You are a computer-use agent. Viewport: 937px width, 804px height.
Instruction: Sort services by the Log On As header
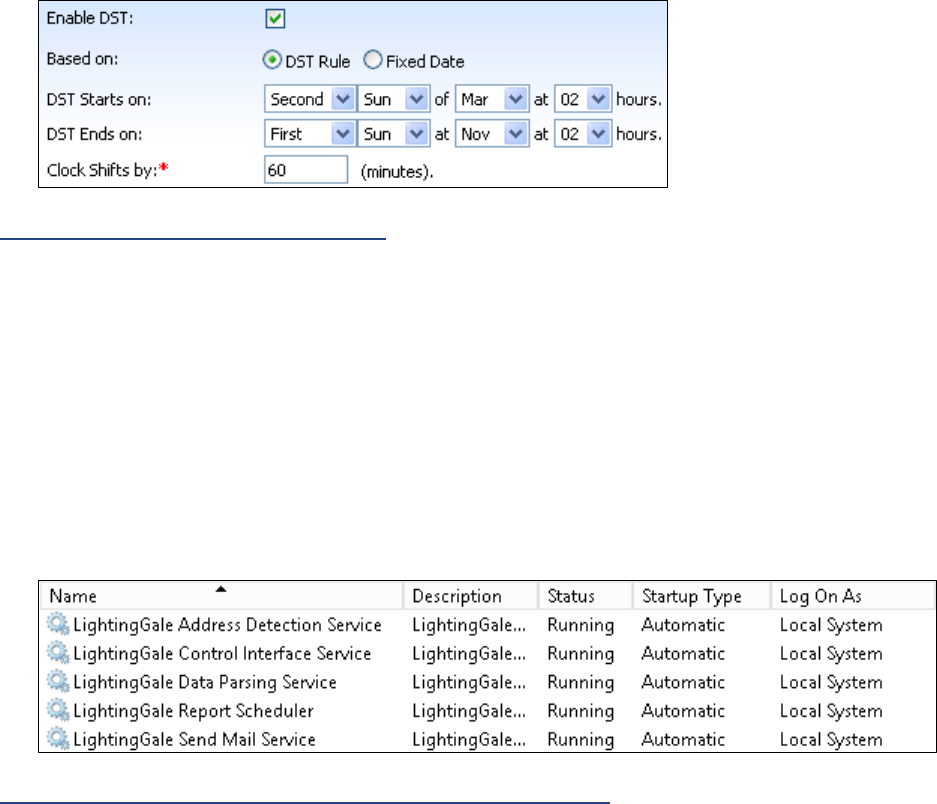[x=853, y=596]
